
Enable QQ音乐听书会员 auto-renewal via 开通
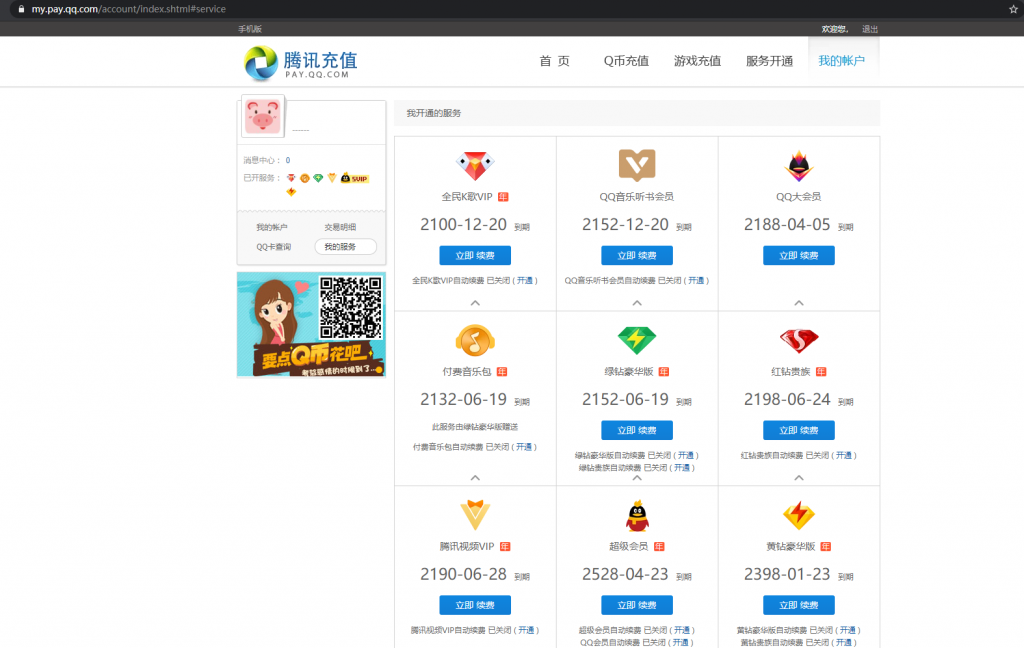tap(696, 281)
